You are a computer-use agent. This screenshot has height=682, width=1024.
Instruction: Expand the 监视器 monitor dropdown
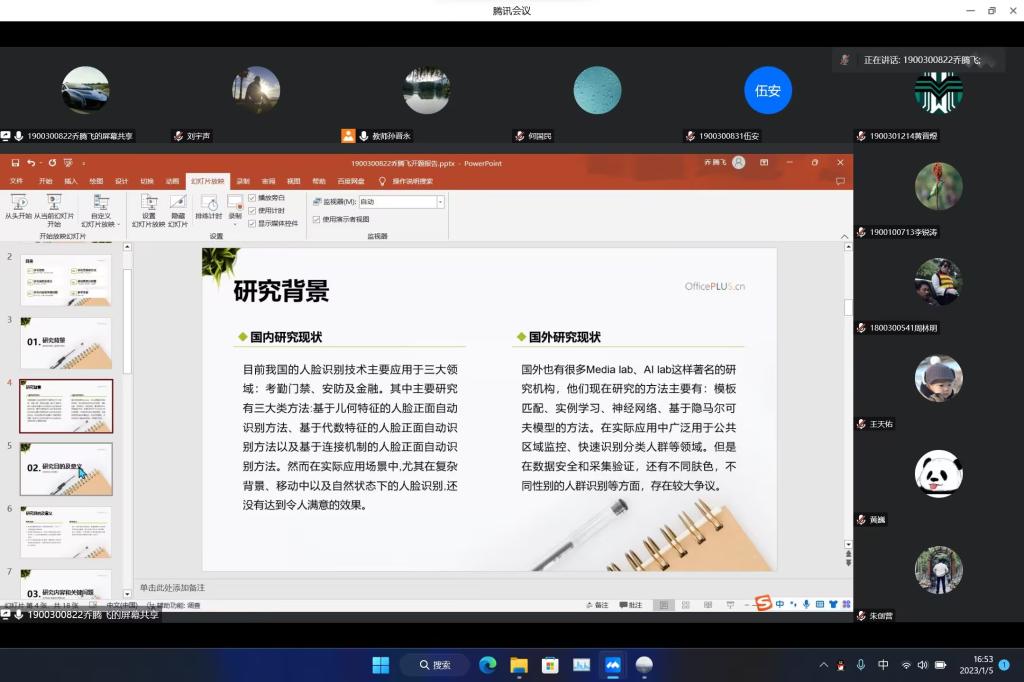440,202
